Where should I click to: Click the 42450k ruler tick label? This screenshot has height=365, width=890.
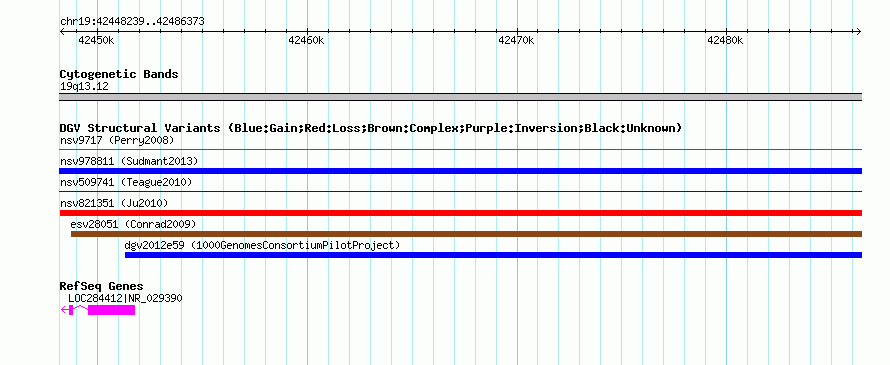(x=96, y=40)
